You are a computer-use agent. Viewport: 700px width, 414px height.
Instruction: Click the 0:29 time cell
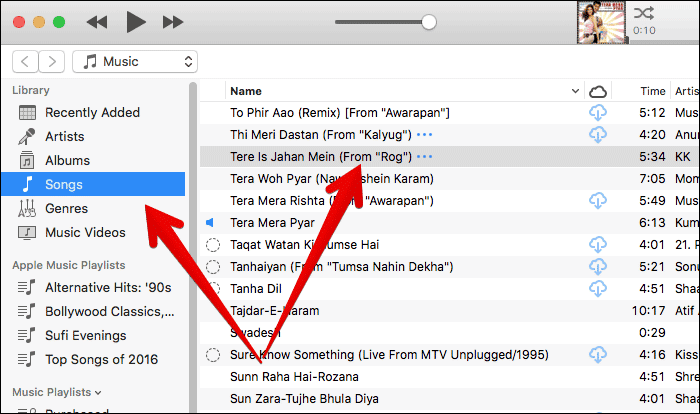652,332
